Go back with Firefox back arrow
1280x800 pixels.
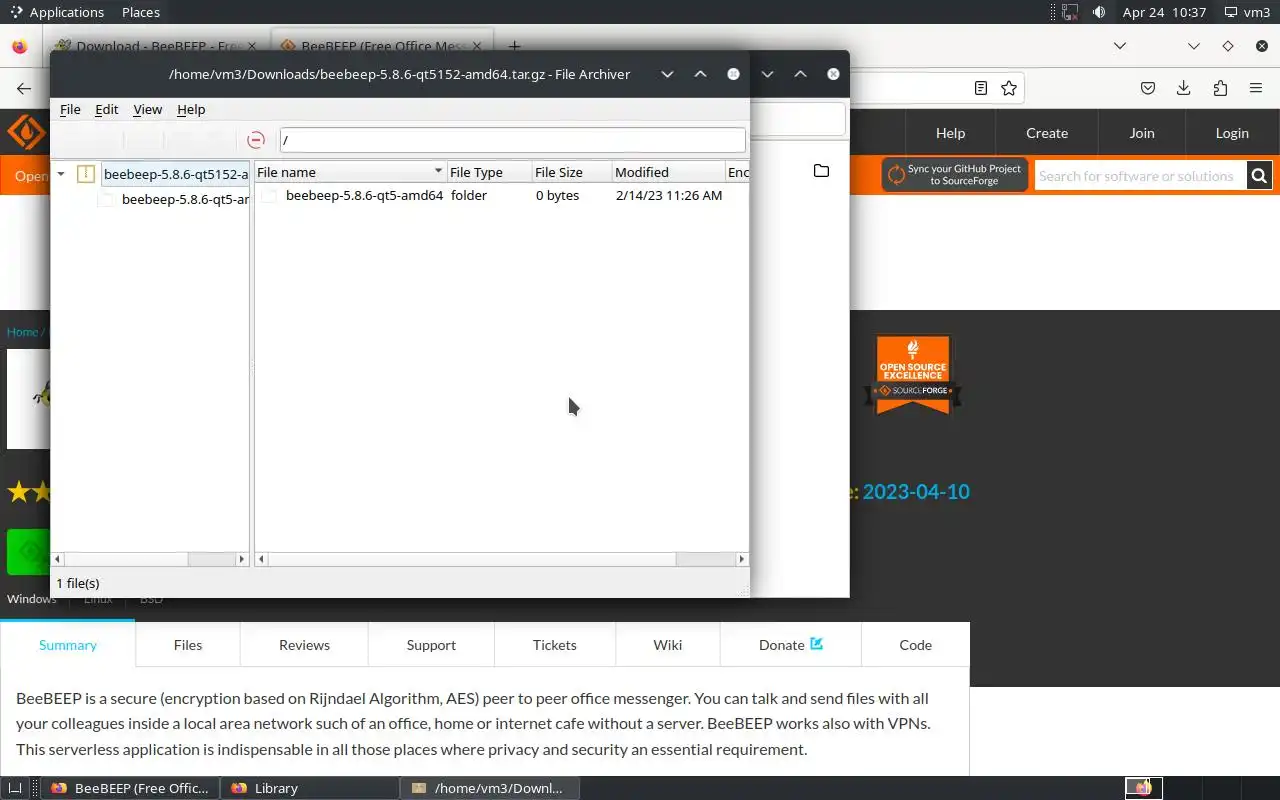tap(24, 88)
